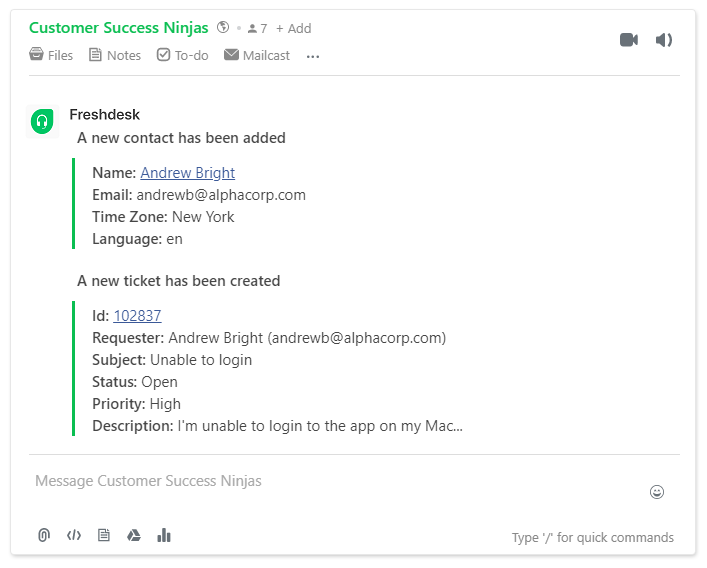This screenshot has height=568, width=707.
Task: Create a poll with bar chart icon
Action: click(x=164, y=535)
